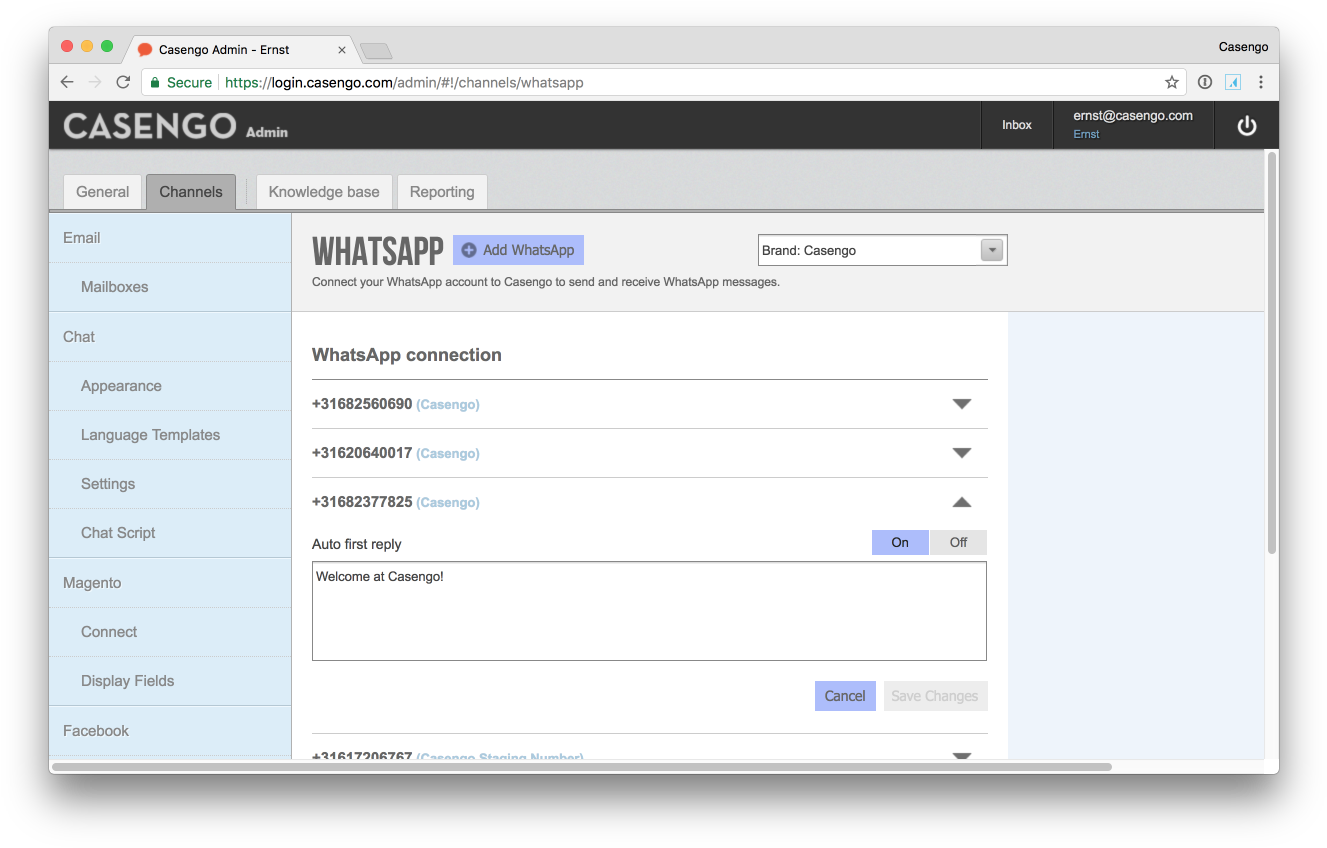This screenshot has width=1327, height=848.
Task: Open chat Settings in the sidebar
Action: [170, 484]
